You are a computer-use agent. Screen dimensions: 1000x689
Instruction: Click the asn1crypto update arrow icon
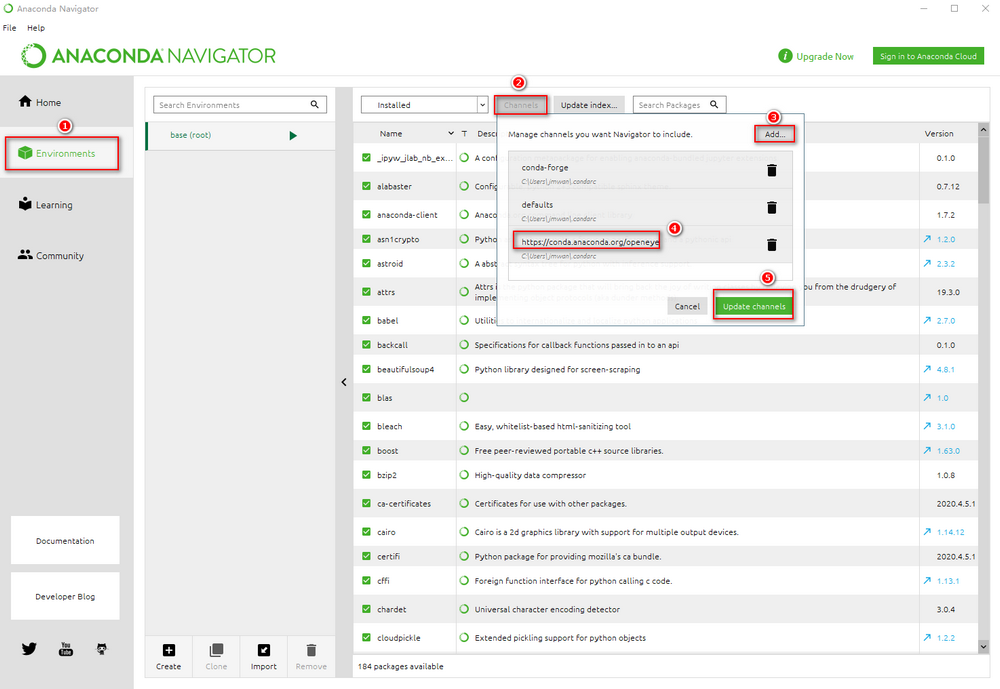(x=927, y=239)
